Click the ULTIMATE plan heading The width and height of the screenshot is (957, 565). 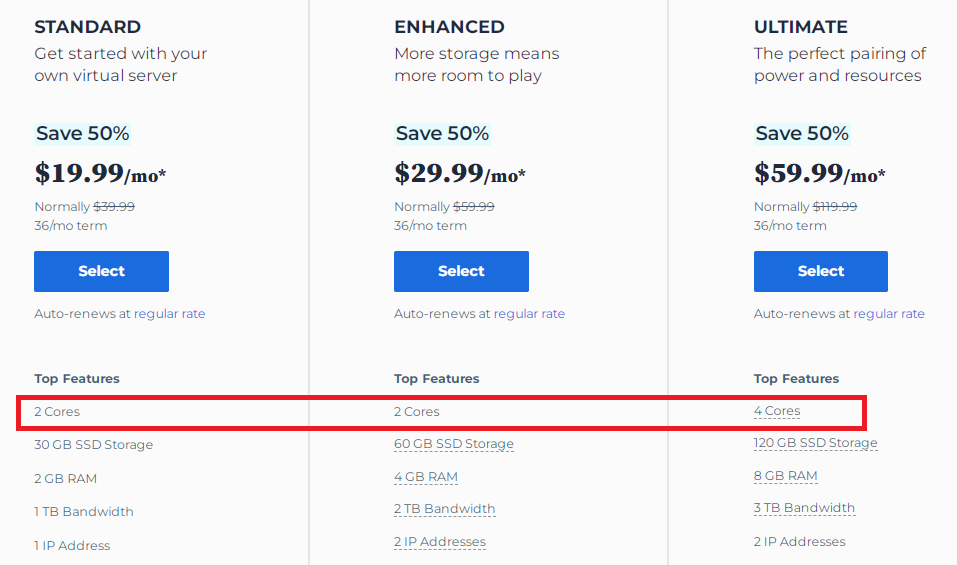pyautogui.click(x=801, y=27)
